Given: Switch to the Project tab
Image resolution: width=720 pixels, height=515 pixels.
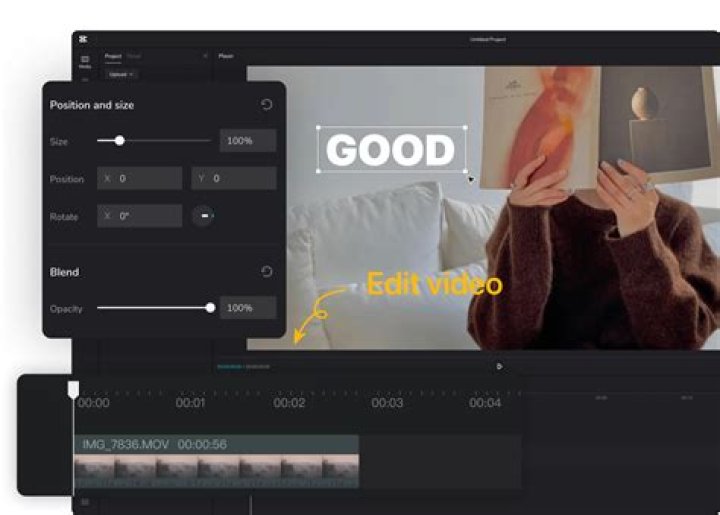Looking at the screenshot, I should 113,56.
